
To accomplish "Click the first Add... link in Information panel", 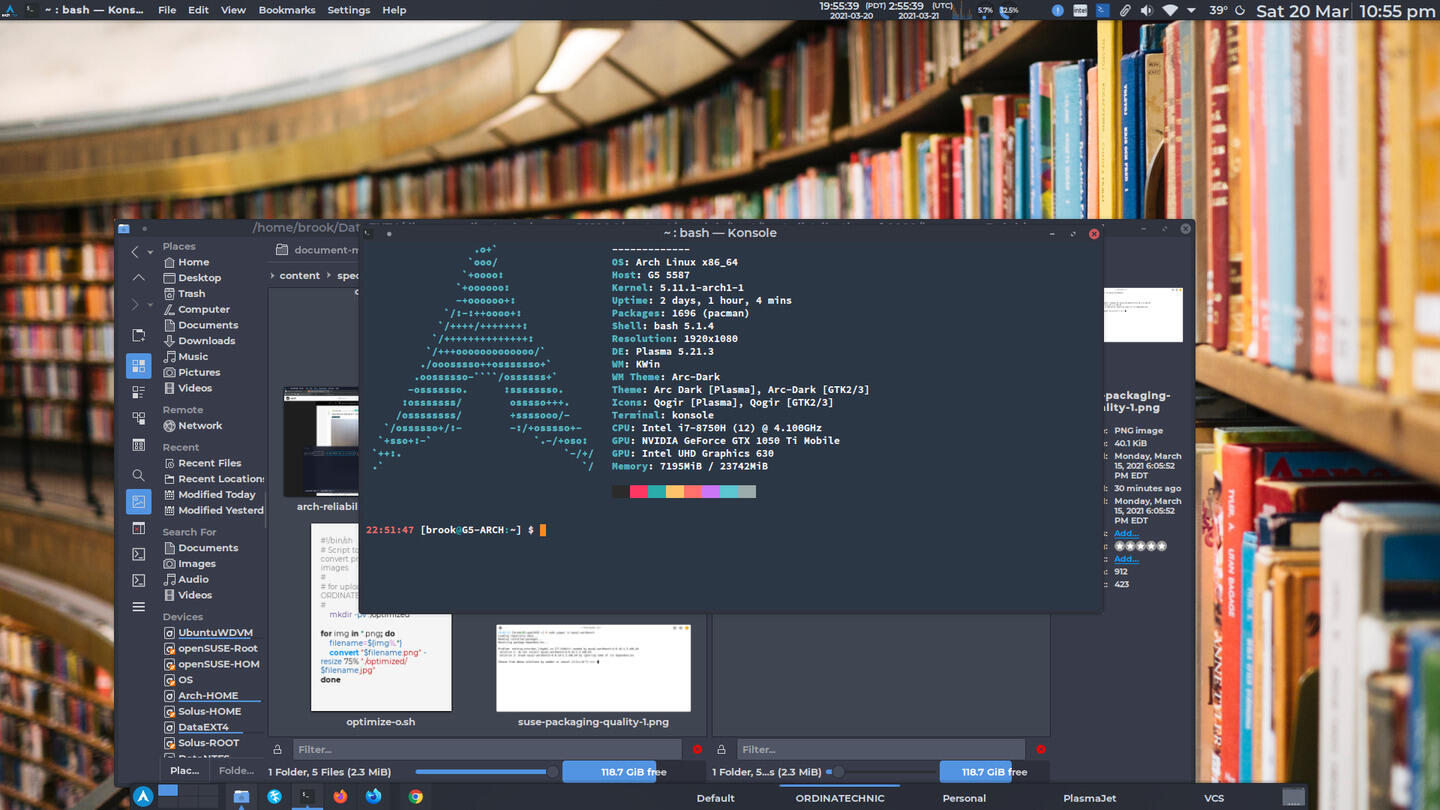I will 1126,533.
